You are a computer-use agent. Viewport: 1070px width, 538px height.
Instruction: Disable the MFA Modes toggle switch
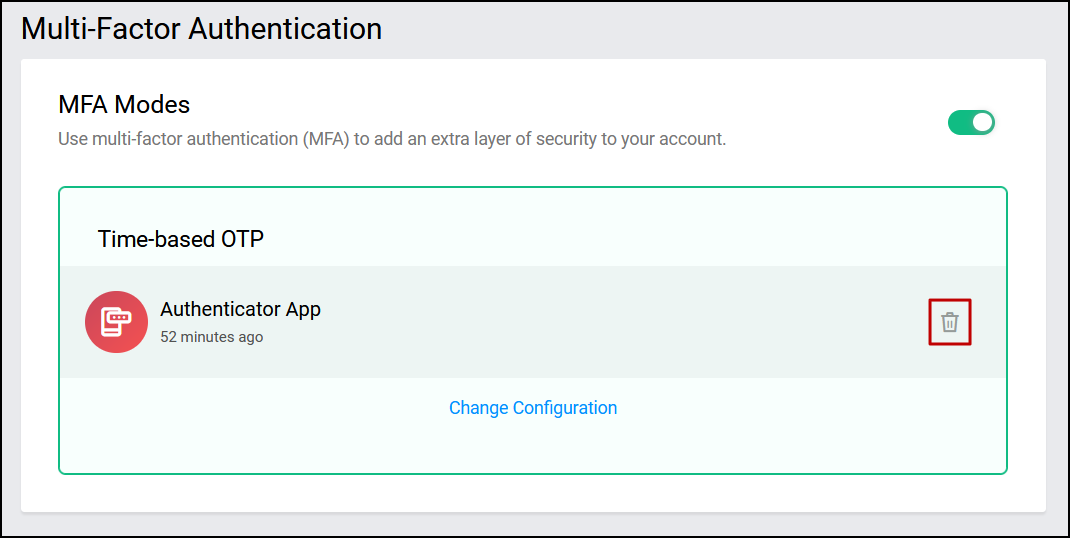(971, 122)
